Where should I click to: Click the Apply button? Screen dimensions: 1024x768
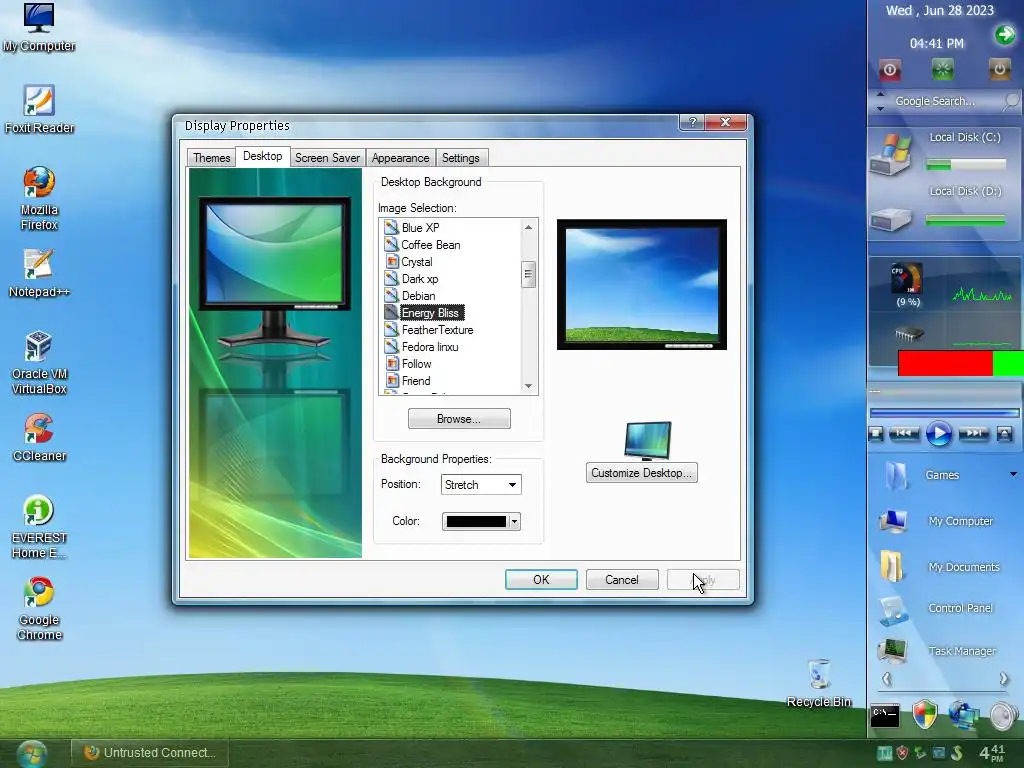click(x=703, y=580)
